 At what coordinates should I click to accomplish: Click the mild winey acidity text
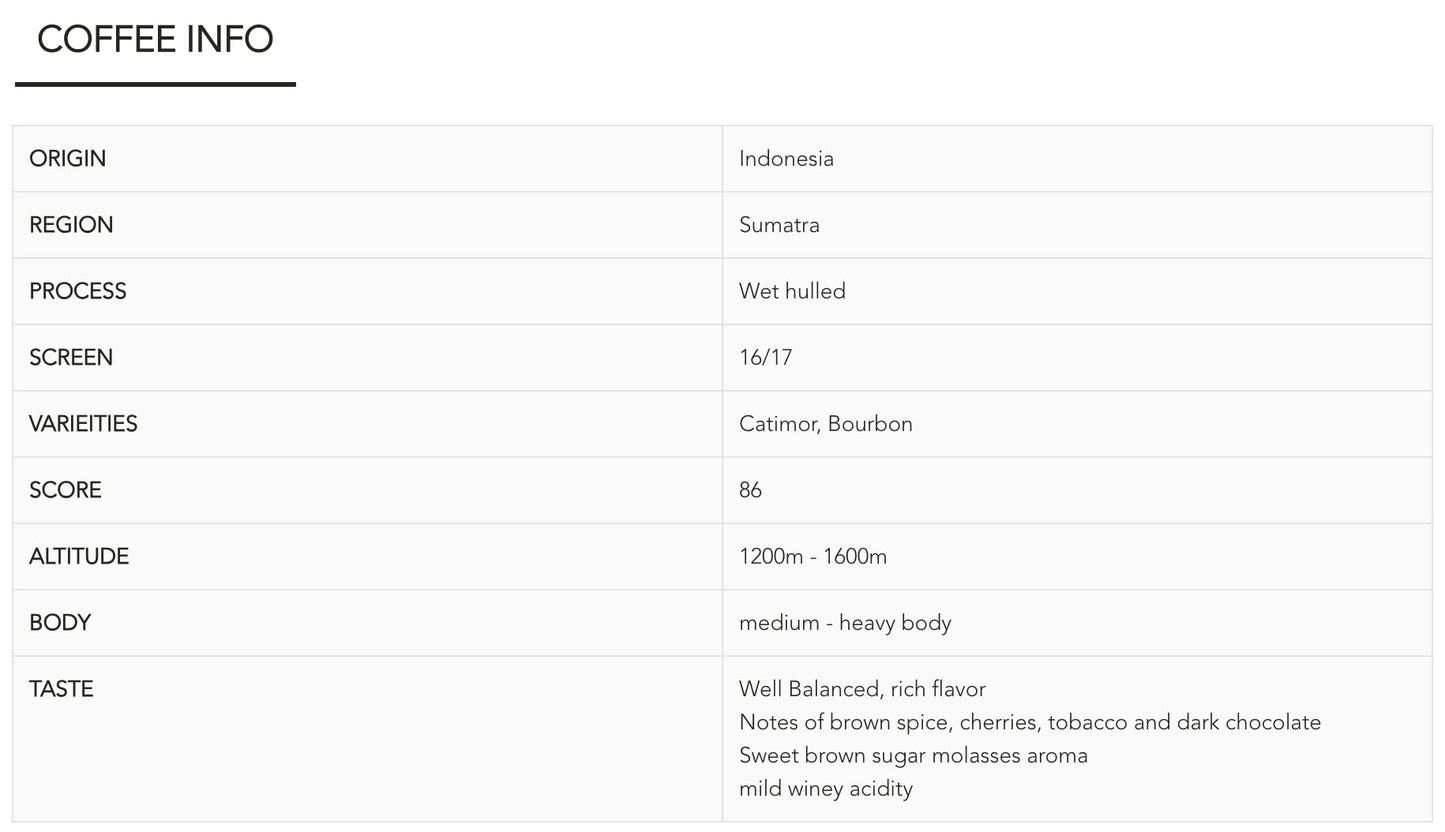(825, 789)
